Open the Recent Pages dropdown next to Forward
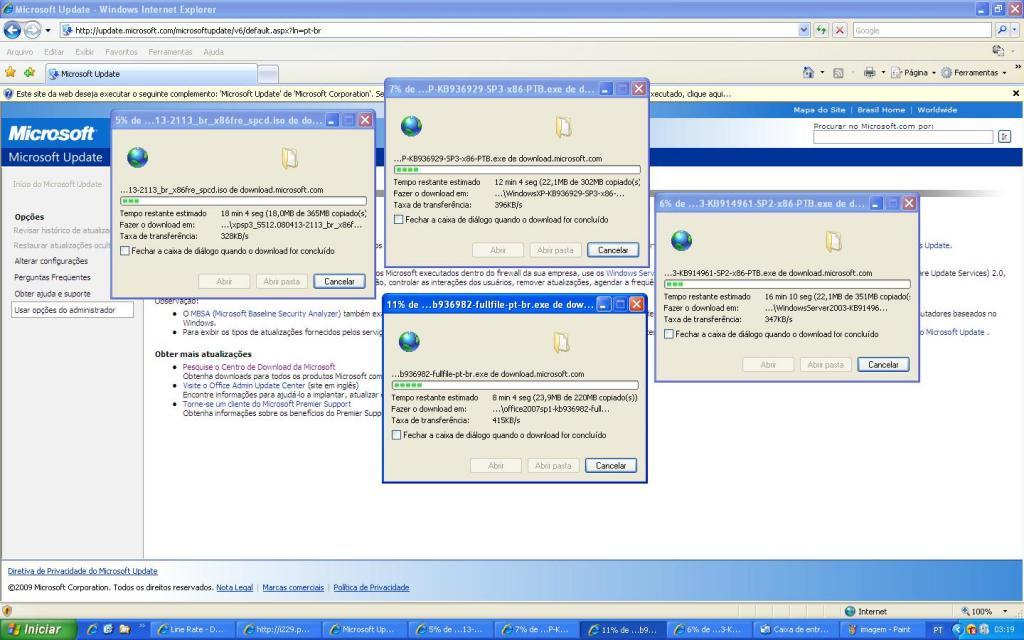This screenshot has width=1024, height=640. point(48,31)
